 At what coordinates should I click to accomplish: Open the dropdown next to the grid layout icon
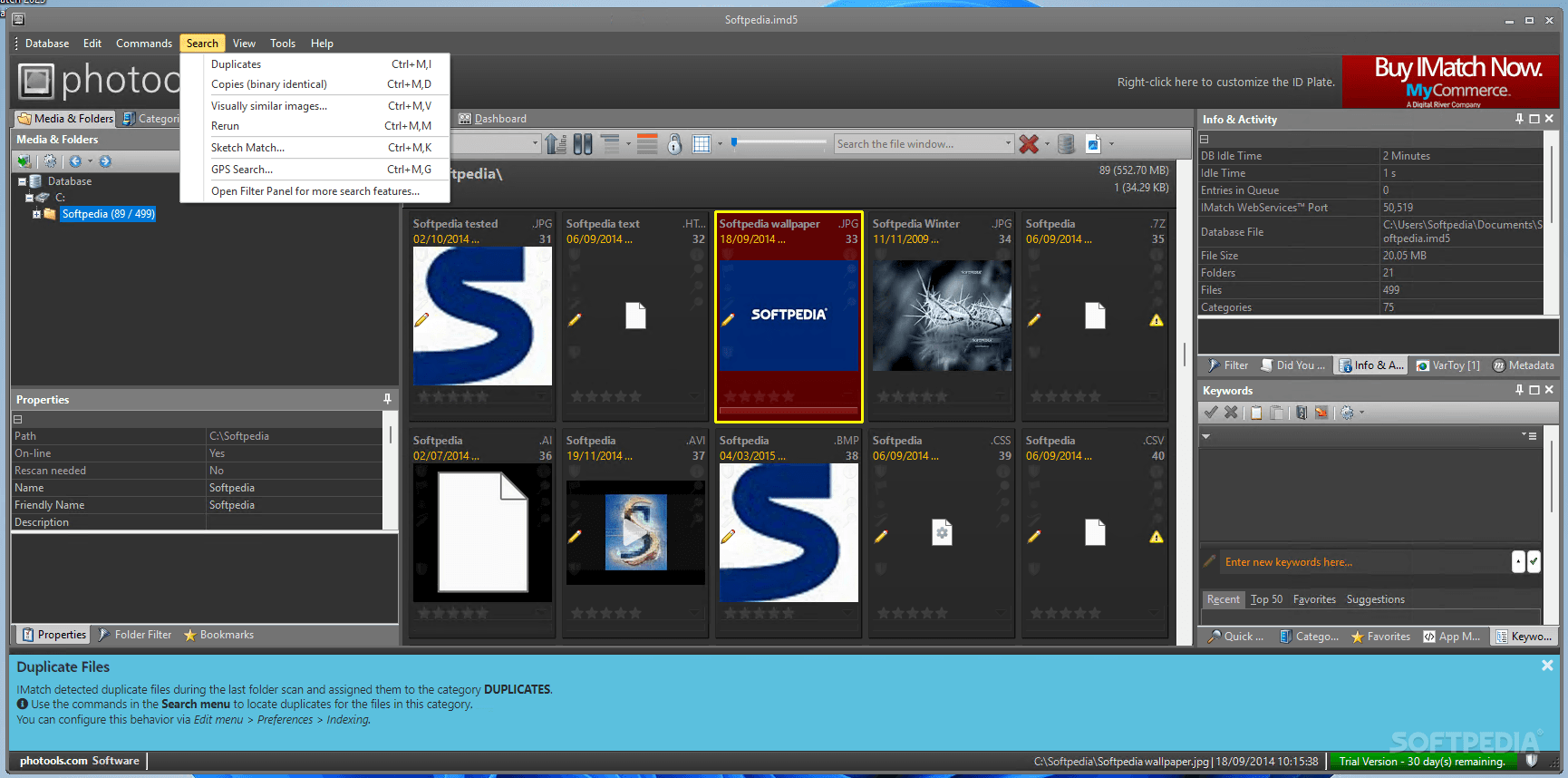[720, 143]
